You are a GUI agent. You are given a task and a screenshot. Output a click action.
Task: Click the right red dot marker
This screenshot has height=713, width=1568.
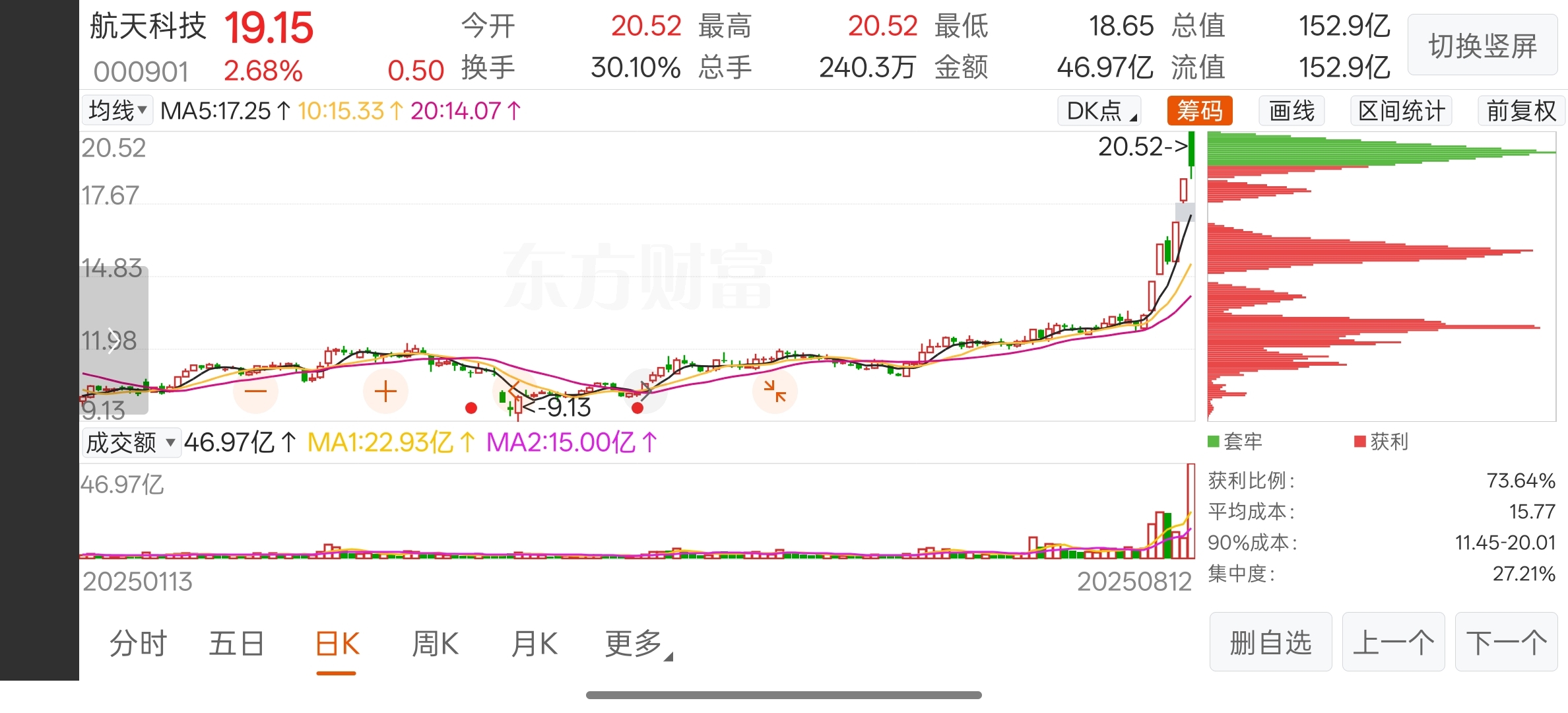[x=637, y=408]
